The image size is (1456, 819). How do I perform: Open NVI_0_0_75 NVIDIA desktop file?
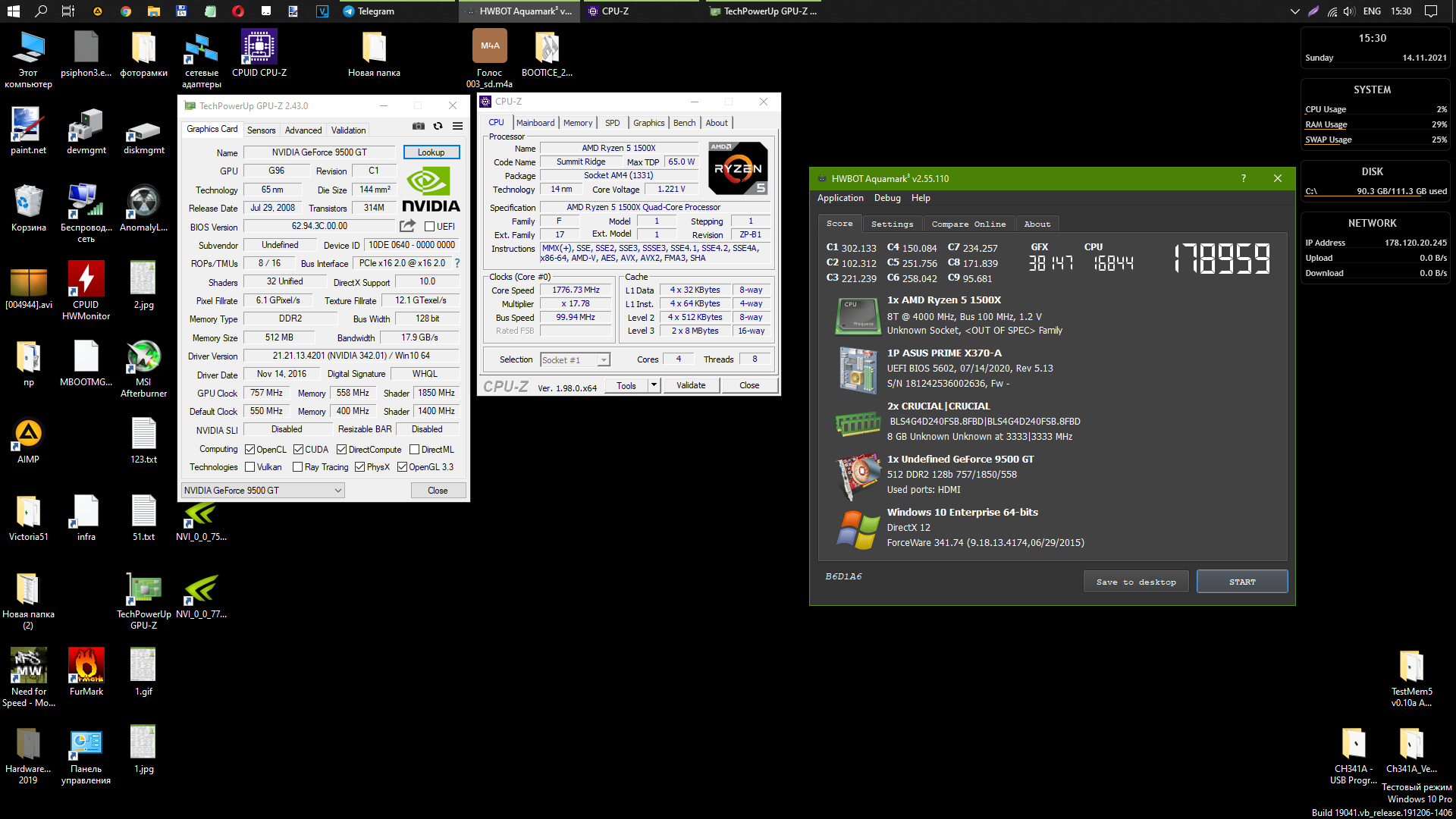pyautogui.click(x=201, y=520)
